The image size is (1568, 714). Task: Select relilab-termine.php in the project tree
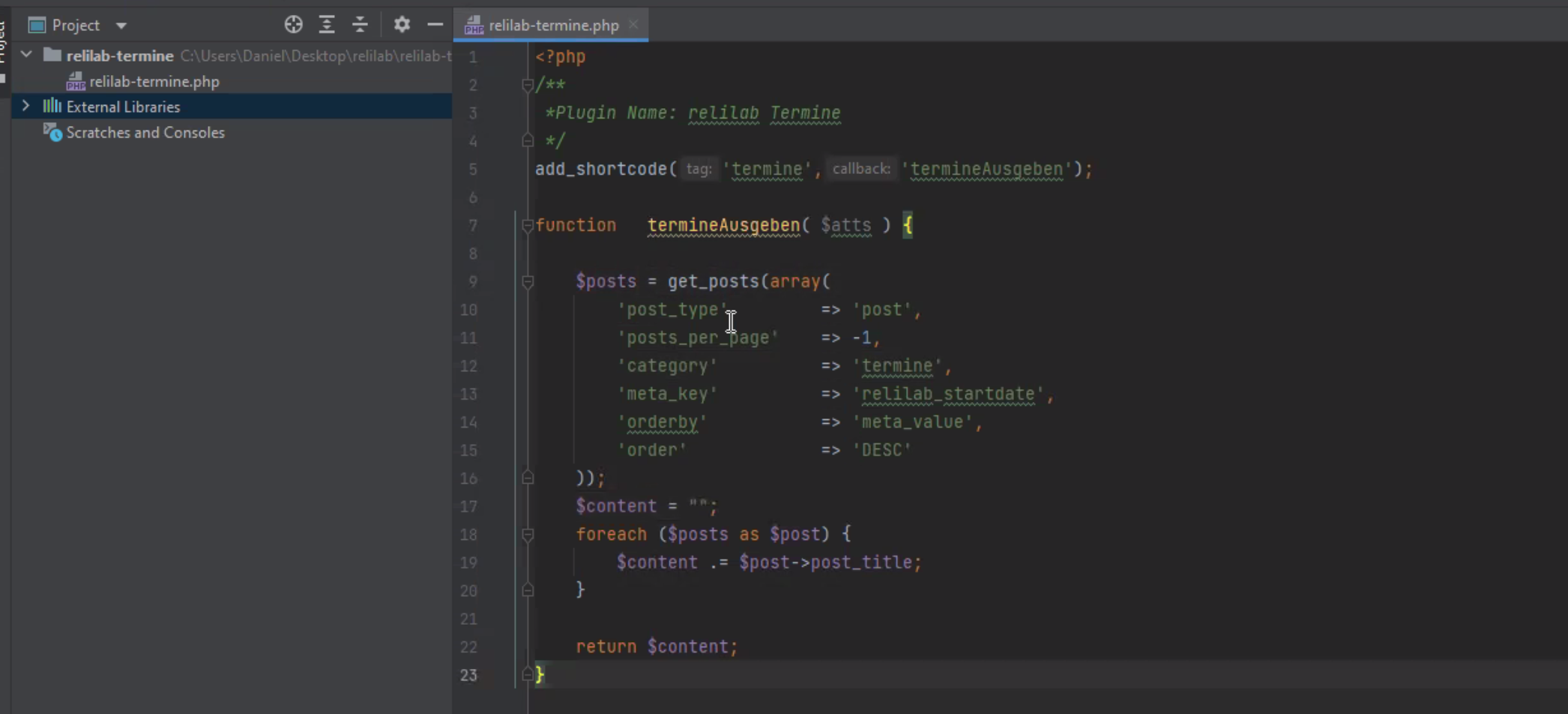coord(154,82)
